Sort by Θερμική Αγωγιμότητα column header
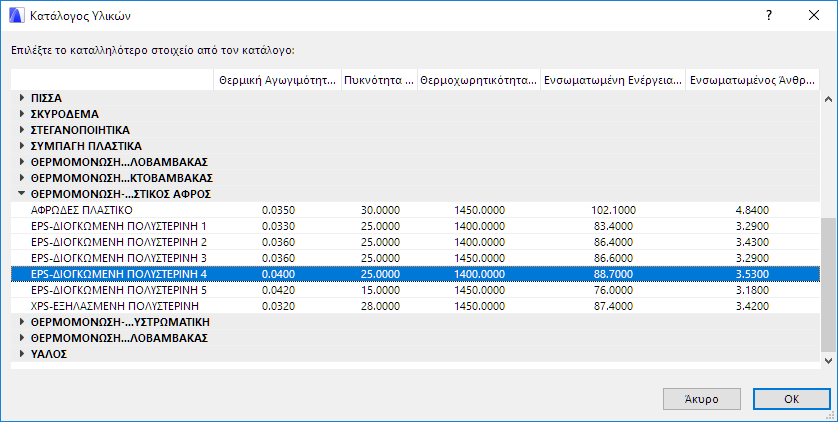This screenshot has height=422, width=838. tap(276, 81)
